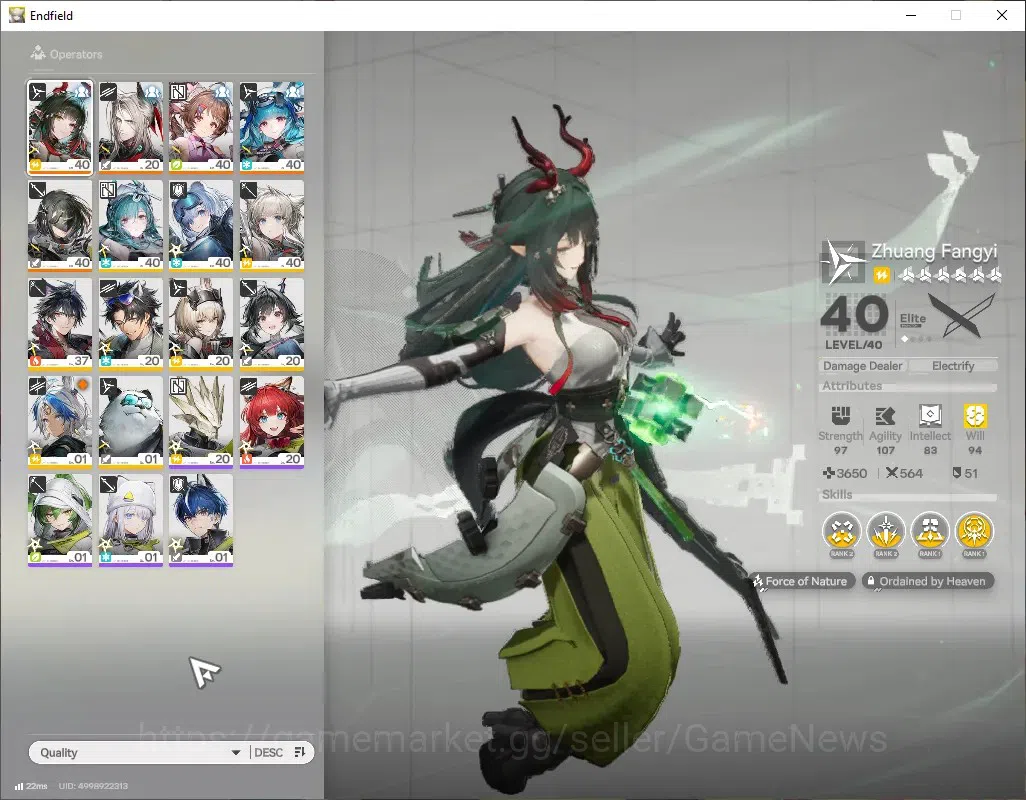Select the cream-haired fox-eared operator card level 40
The height and width of the screenshot is (800, 1026).
tap(272, 226)
